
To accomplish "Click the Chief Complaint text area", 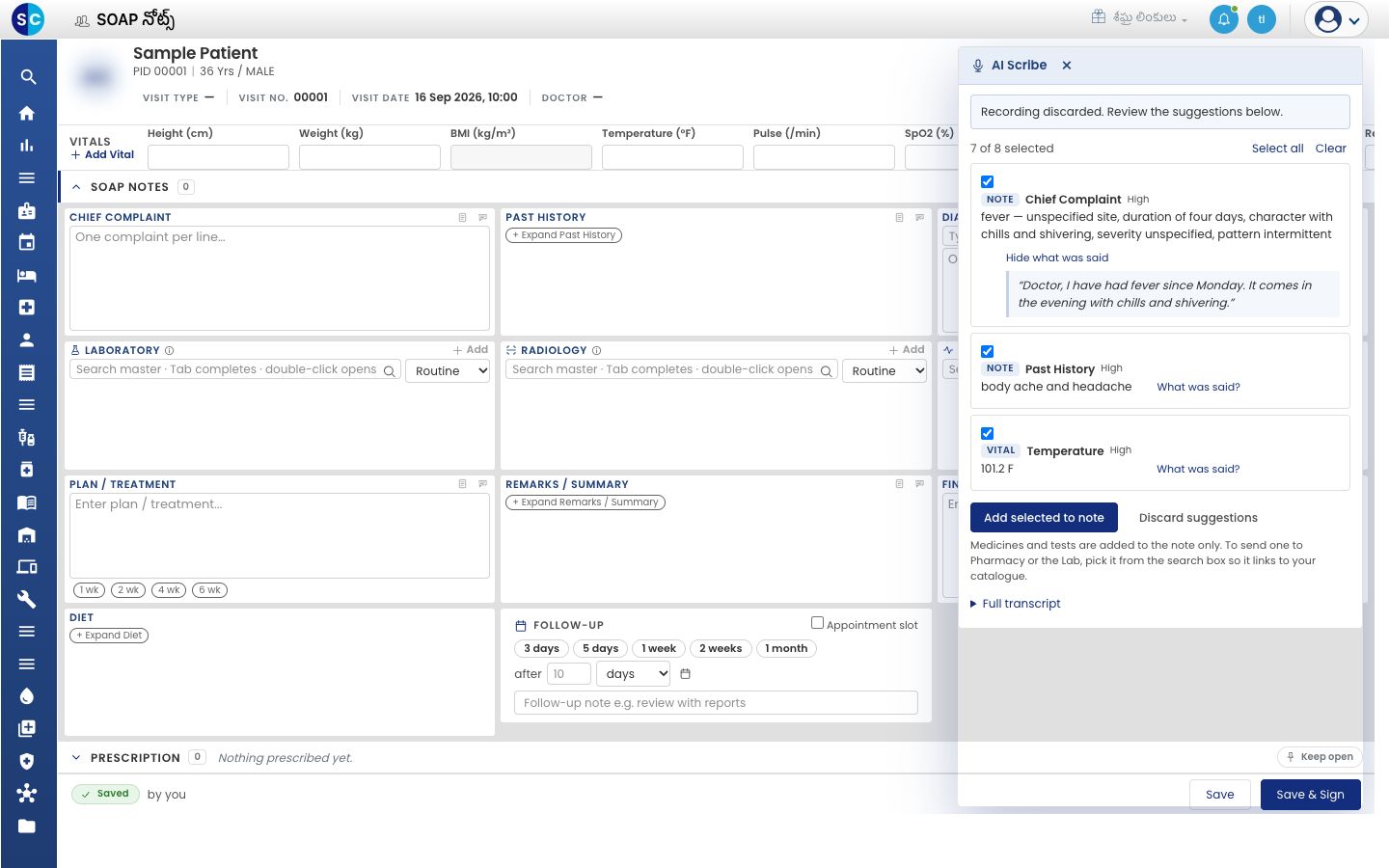I will [x=280, y=279].
